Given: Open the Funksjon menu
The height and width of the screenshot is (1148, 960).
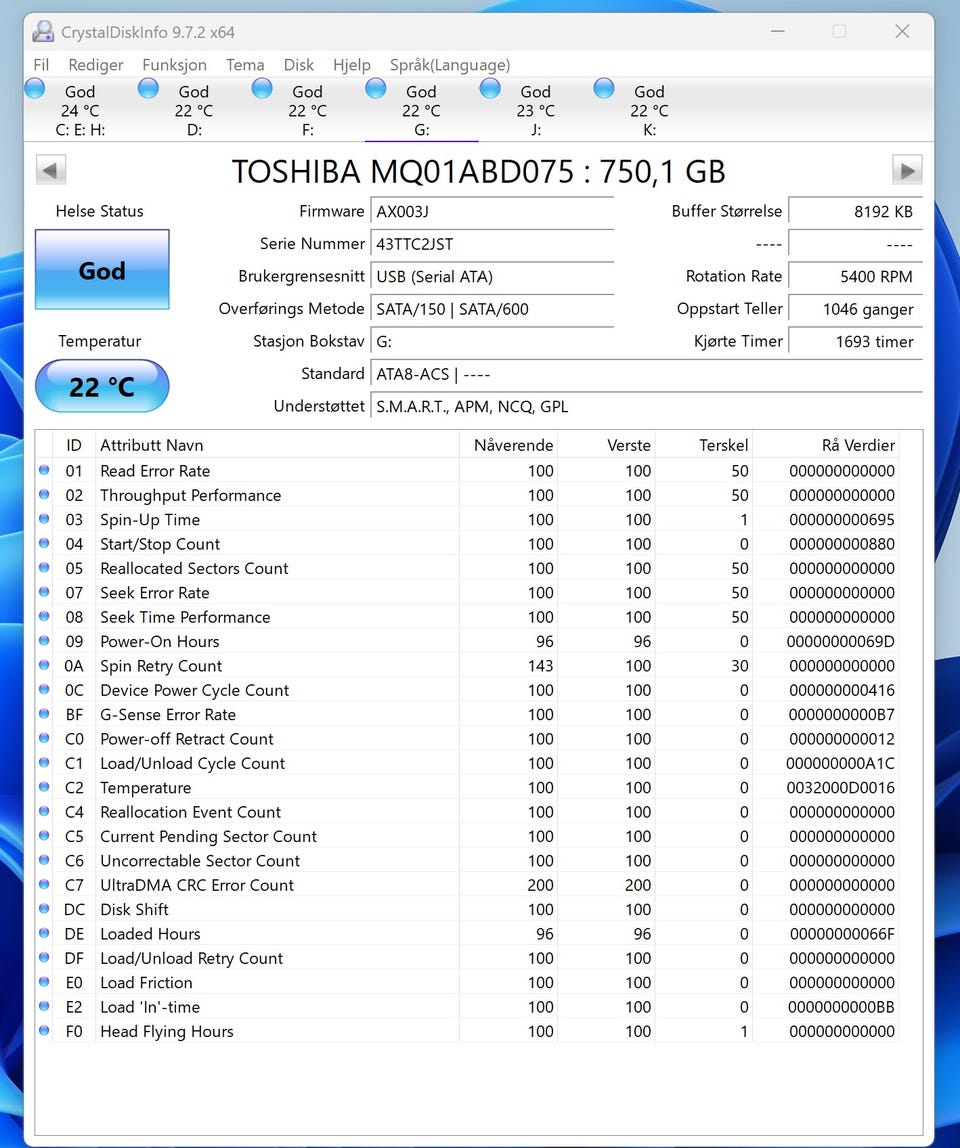Looking at the screenshot, I should (174, 64).
